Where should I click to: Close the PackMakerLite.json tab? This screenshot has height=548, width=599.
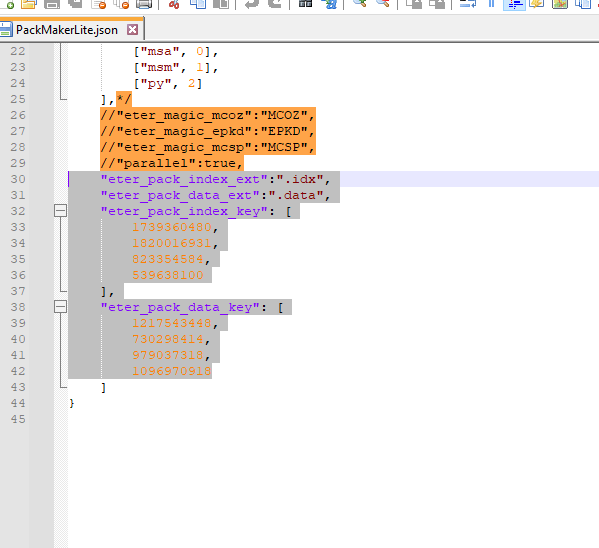[133, 29]
